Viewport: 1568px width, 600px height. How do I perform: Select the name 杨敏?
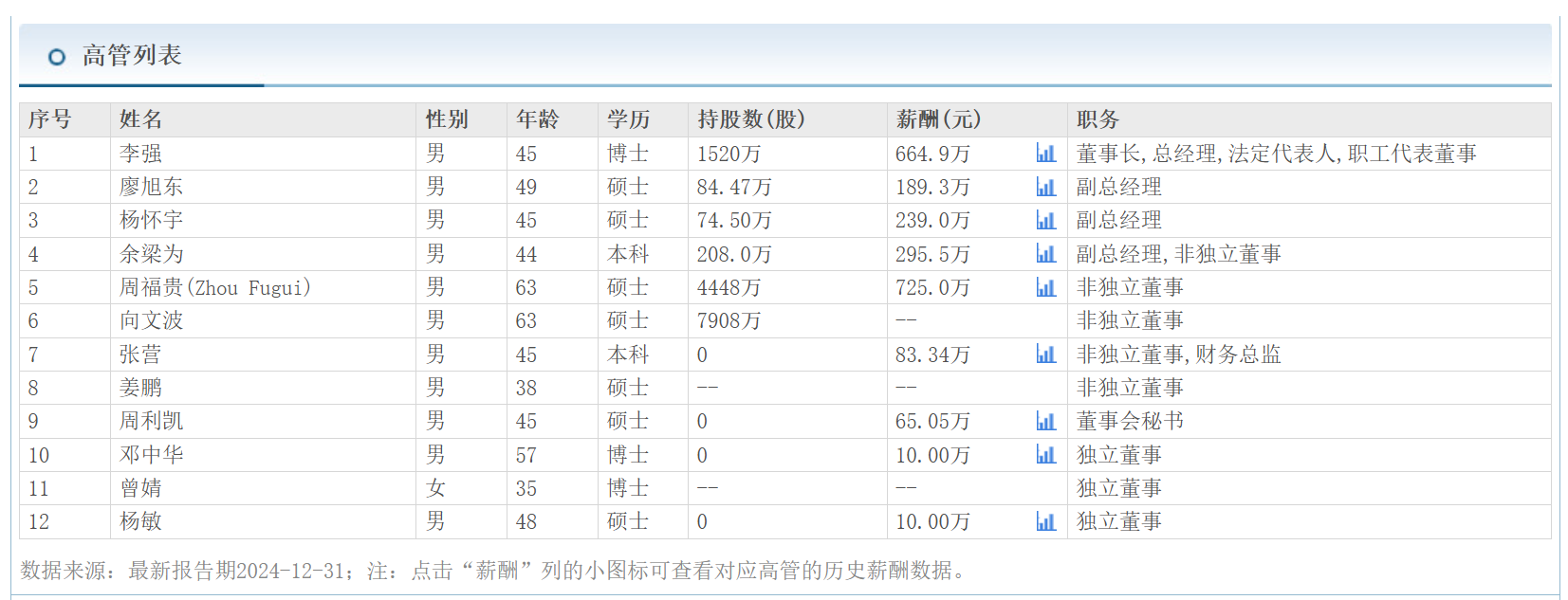click(x=141, y=521)
